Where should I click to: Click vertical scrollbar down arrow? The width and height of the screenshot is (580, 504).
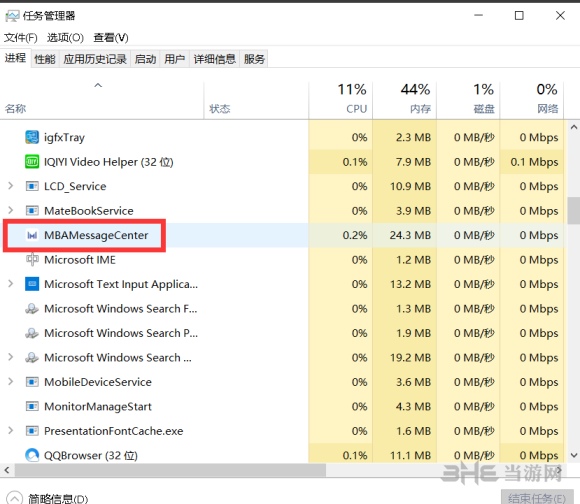click(x=574, y=455)
